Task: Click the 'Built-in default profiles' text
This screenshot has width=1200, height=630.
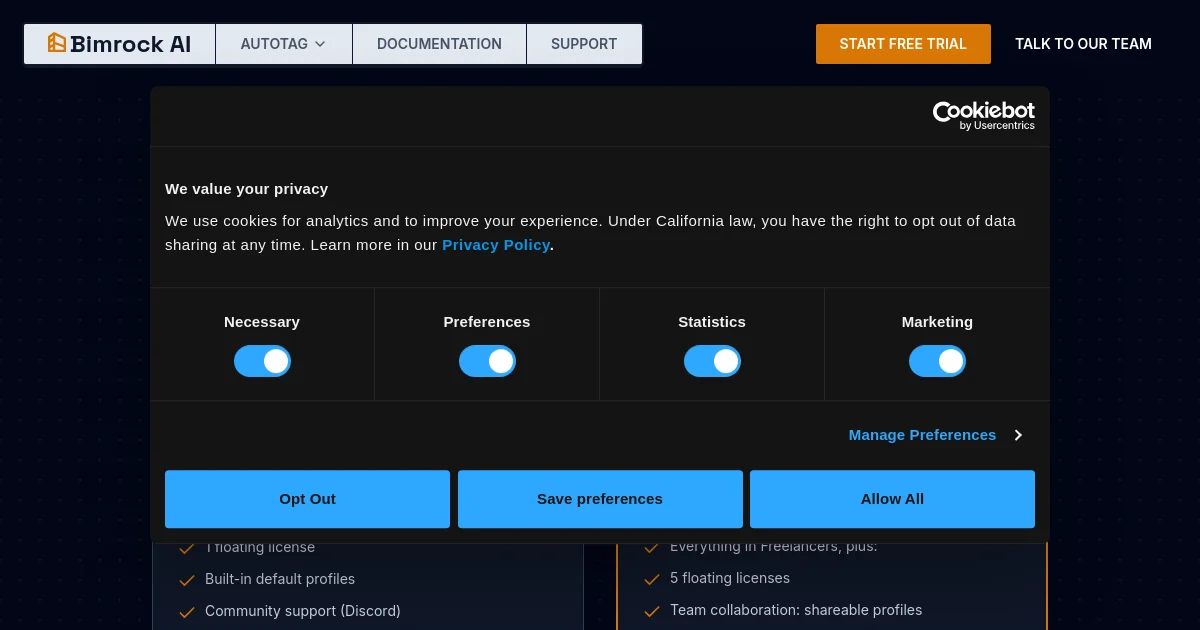Action: (x=280, y=579)
